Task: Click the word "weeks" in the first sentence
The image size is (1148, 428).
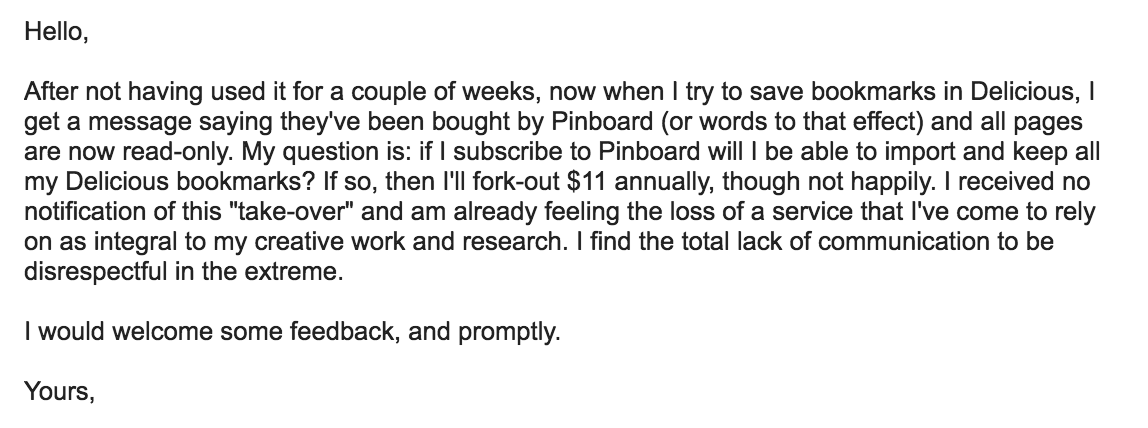Action: [502, 92]
